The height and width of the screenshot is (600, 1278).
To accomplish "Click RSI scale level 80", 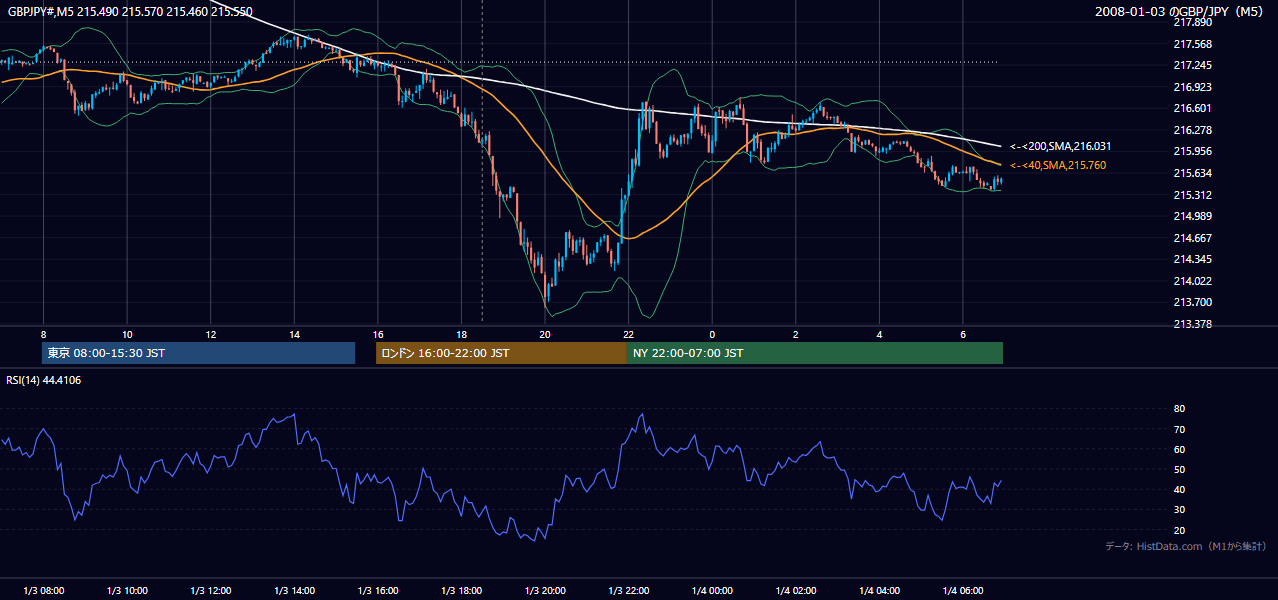I will click(x=1179, y=409).
